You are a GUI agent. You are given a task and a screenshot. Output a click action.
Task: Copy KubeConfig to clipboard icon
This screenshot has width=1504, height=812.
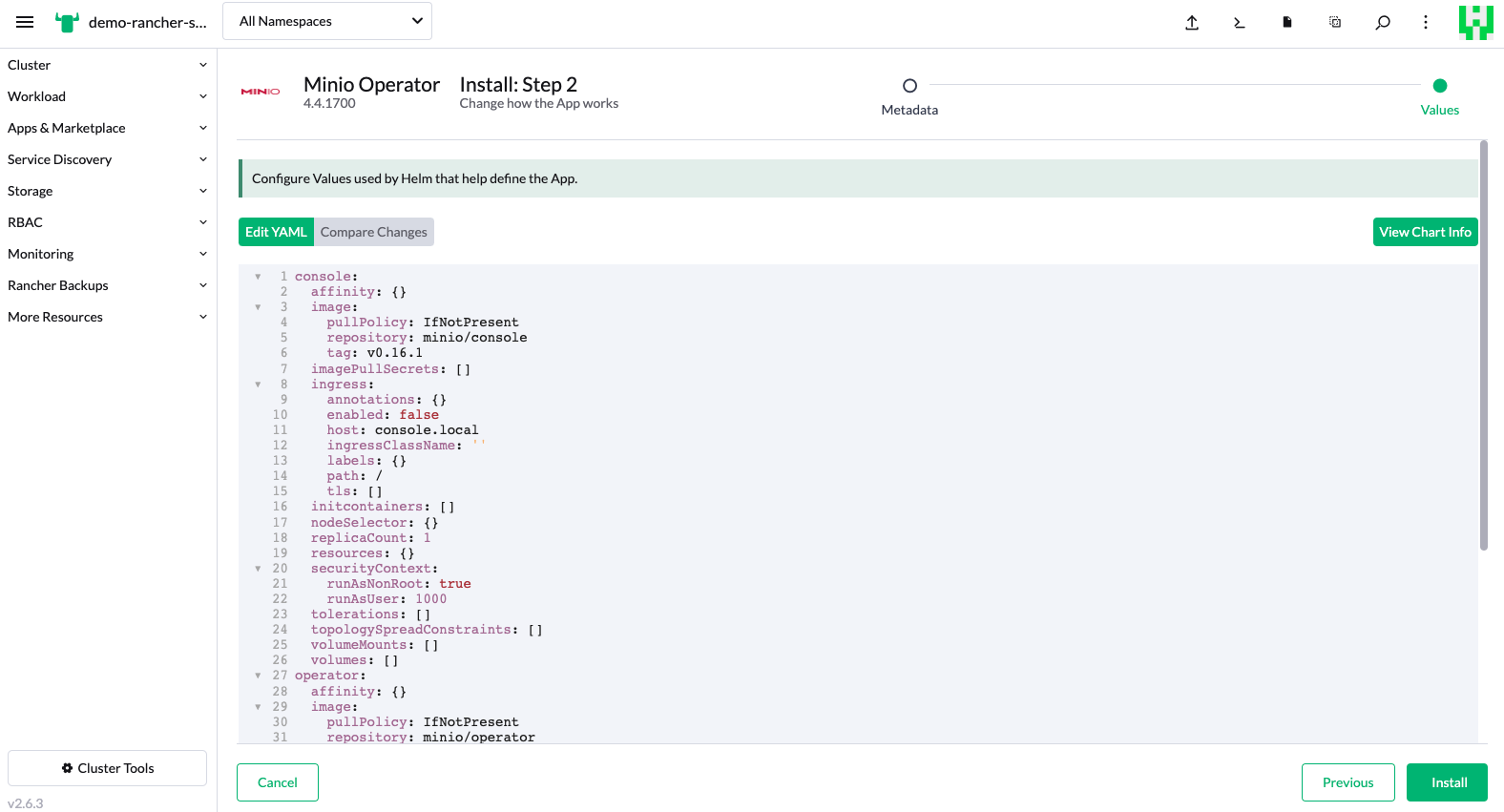(x=1335, y=22)
